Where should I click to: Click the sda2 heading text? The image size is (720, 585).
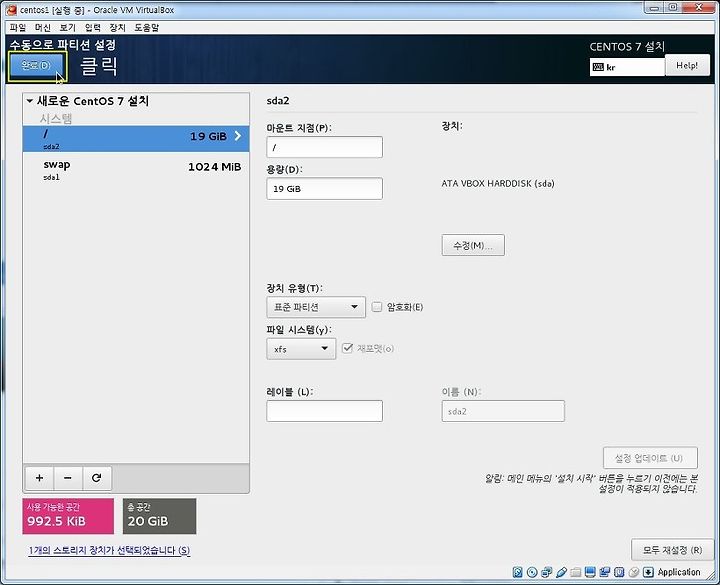click(278, 101)
